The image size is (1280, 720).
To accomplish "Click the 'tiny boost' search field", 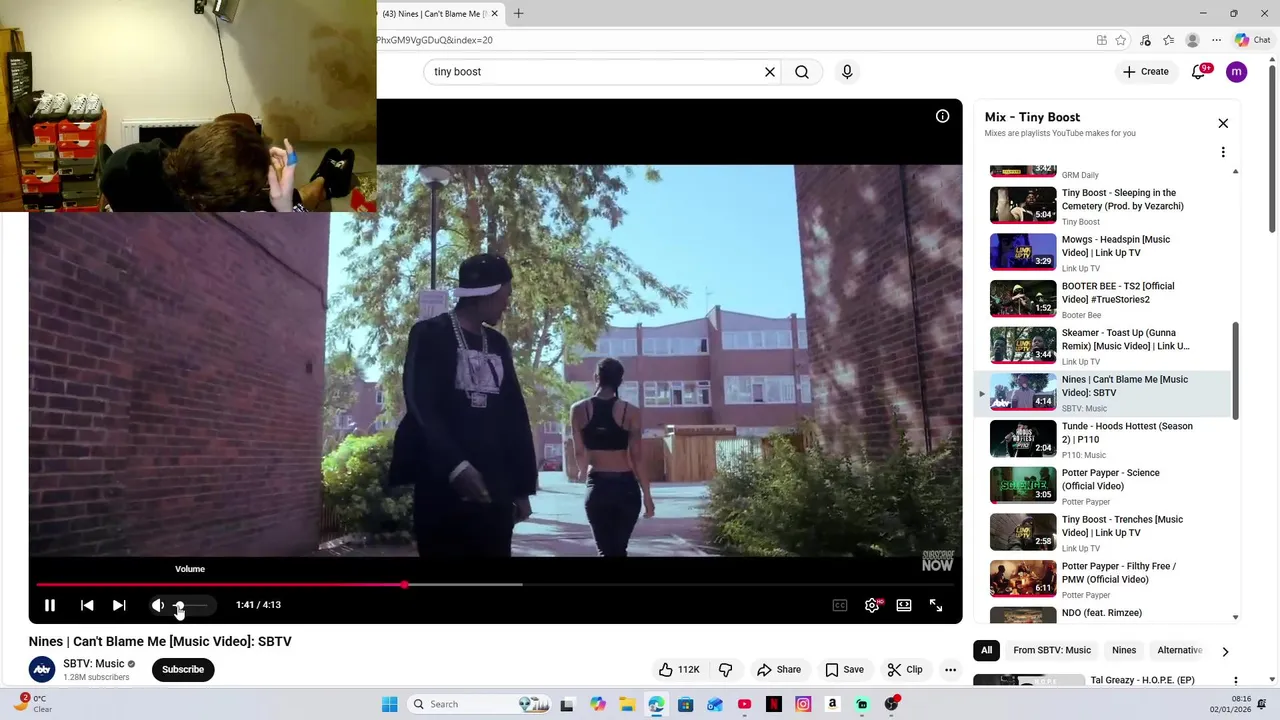I will [595, 72].
